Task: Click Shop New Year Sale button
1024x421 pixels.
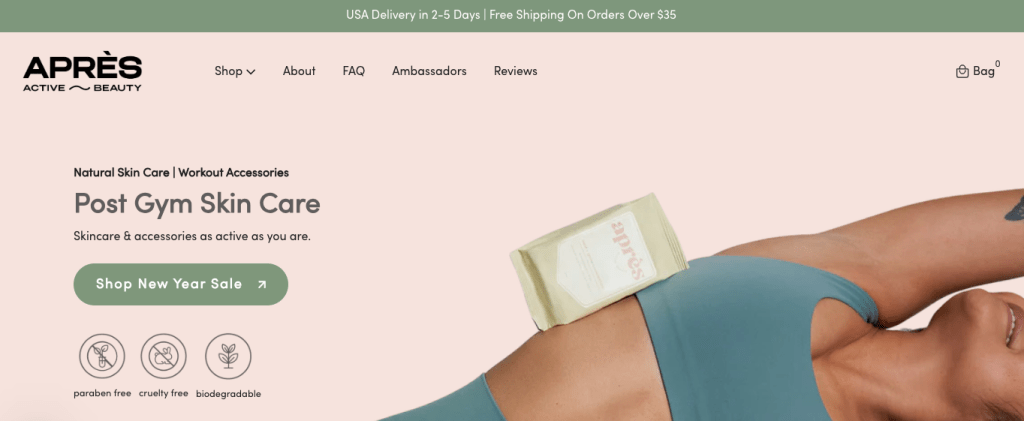Action: point(181,284)
